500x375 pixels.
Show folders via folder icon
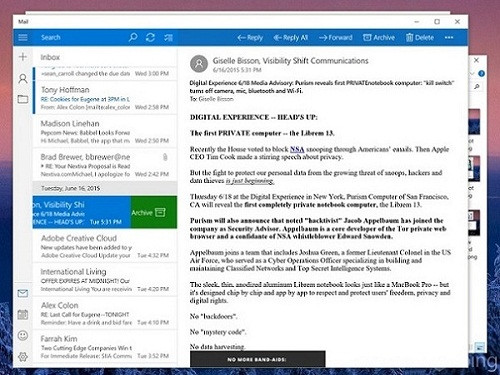click(x=23, y=99)
